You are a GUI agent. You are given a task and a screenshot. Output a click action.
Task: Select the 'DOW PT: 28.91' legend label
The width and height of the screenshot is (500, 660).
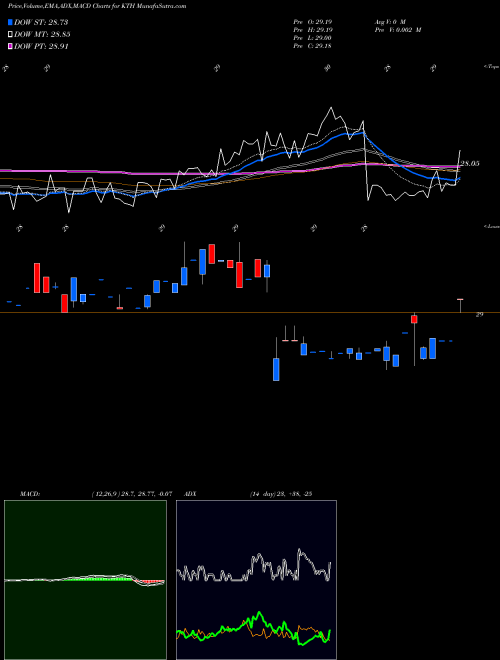pyautogui.click(x=41, y=46)
